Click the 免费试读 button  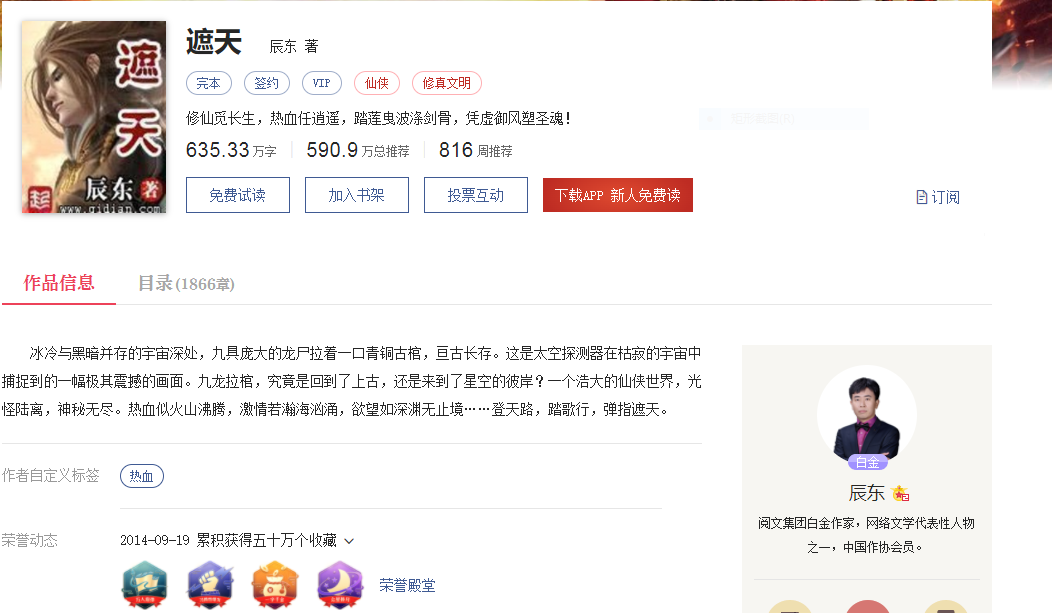coord(238,195)
